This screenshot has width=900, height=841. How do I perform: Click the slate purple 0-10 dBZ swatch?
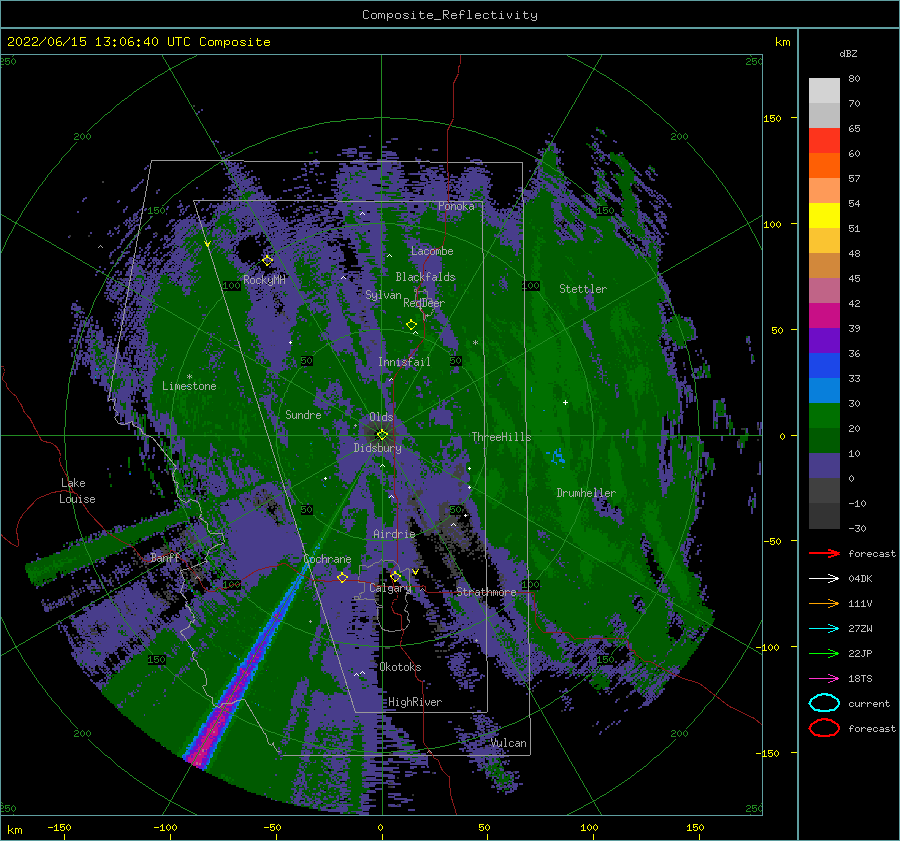(824, 466)
